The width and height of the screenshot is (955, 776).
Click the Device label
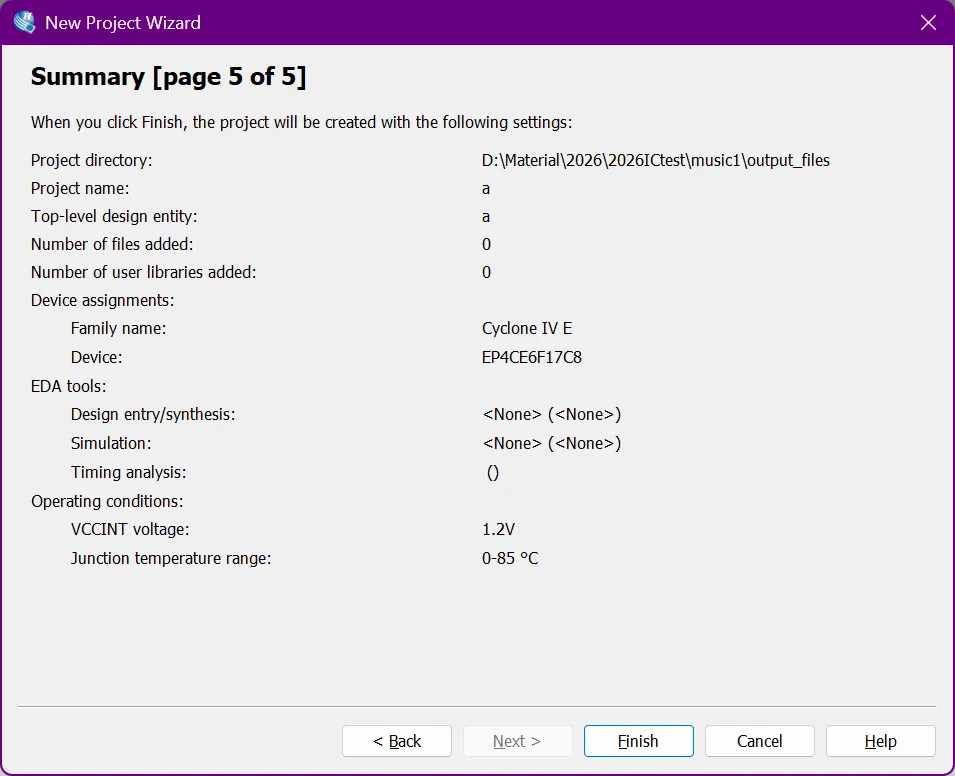96,357
